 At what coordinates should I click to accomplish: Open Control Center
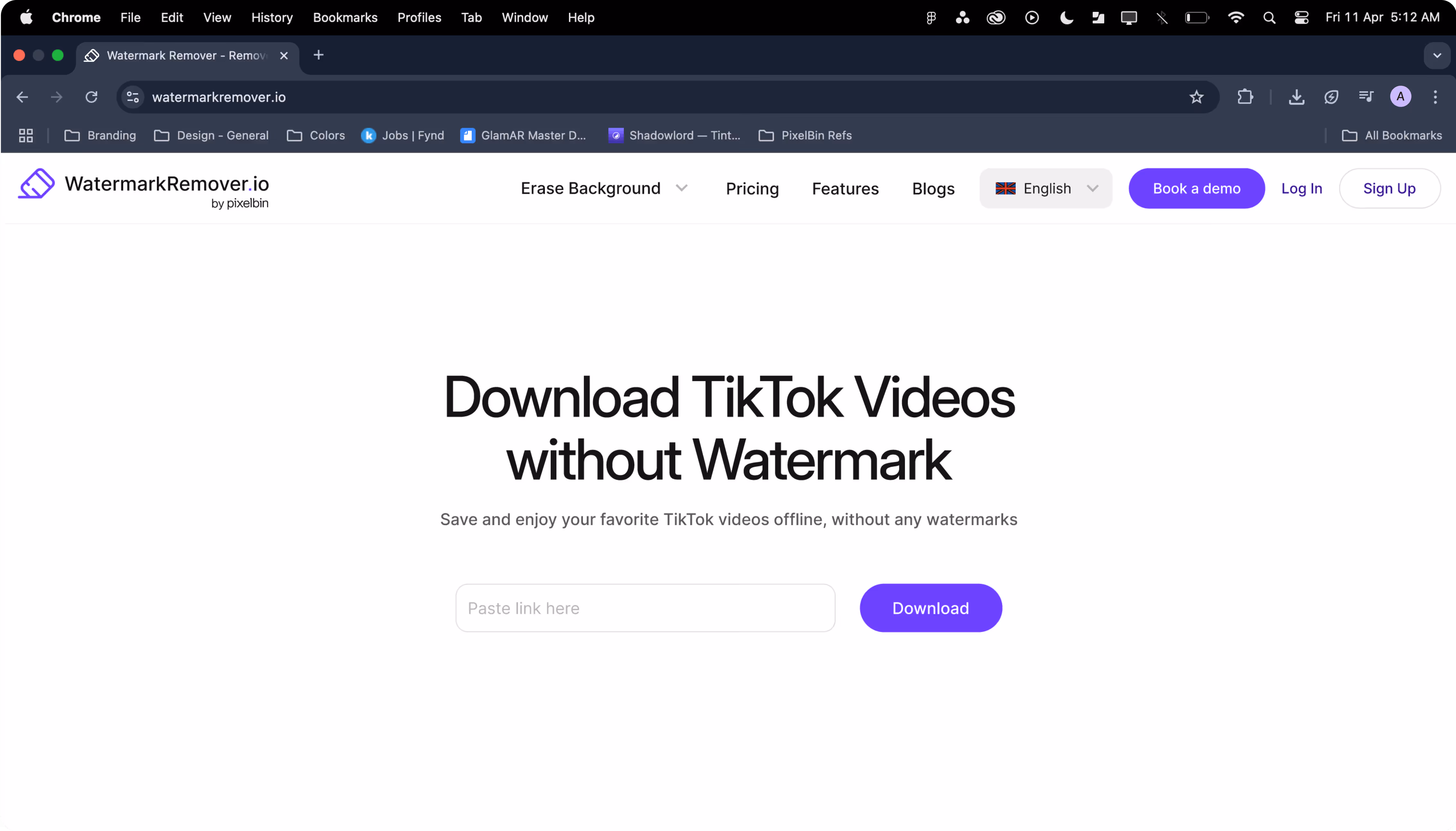(x=1301, y=18)
